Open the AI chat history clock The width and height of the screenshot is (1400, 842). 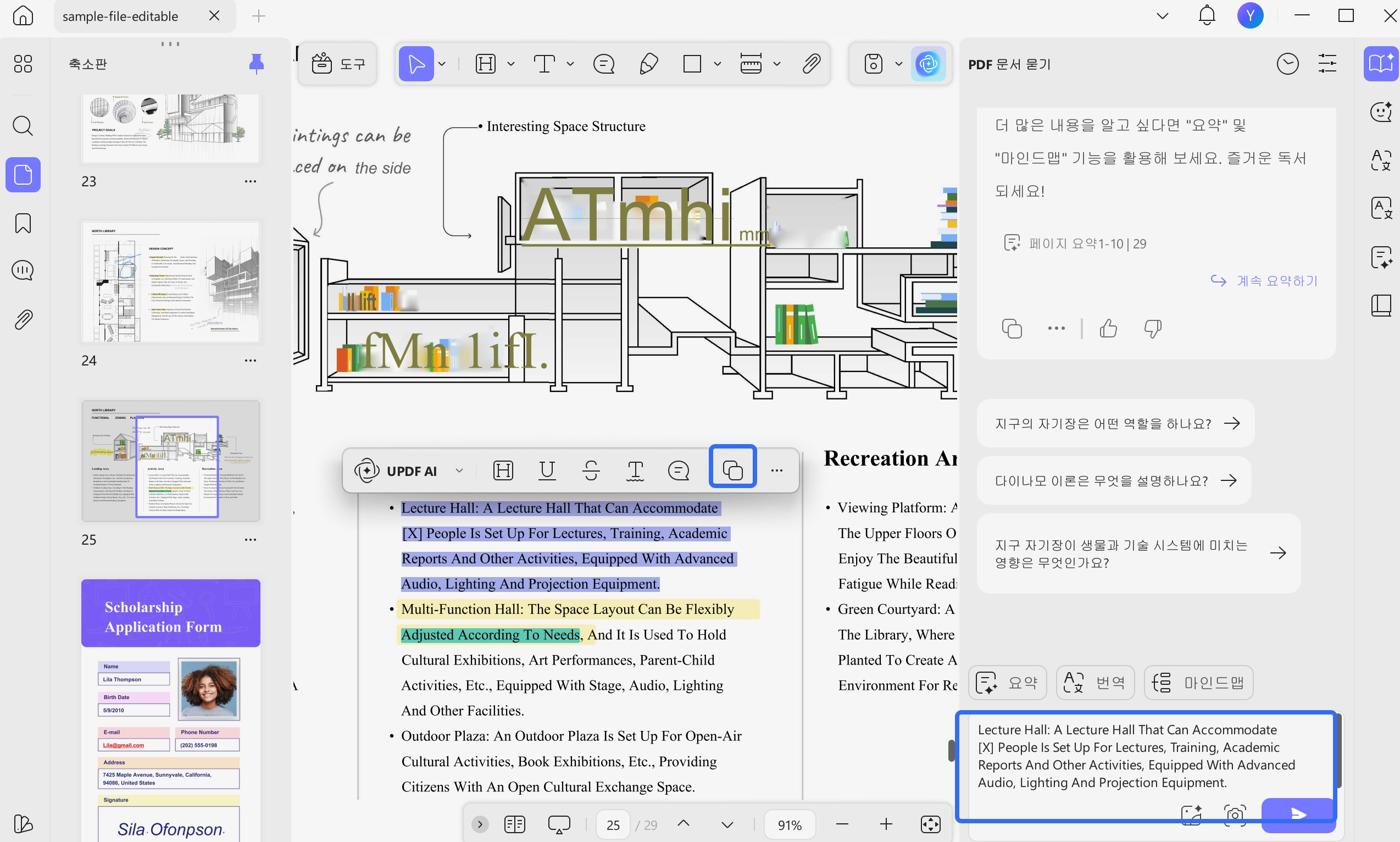[x=1288, y=64]
